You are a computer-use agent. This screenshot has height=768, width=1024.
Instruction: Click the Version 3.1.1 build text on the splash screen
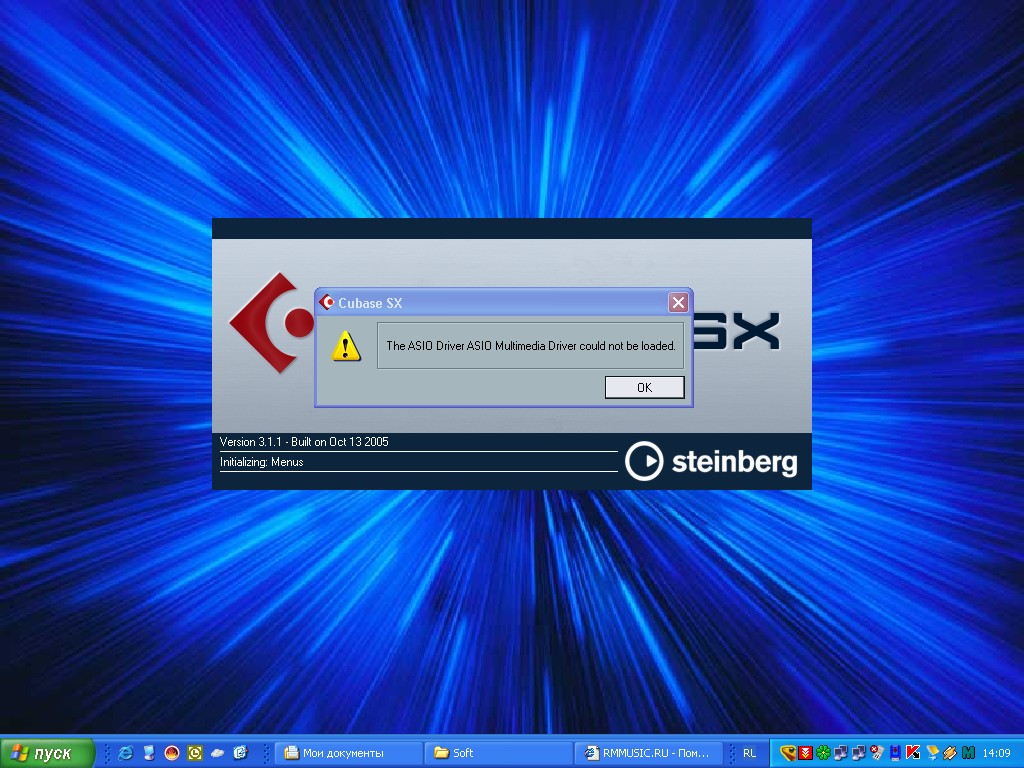(x=304, y=441)
